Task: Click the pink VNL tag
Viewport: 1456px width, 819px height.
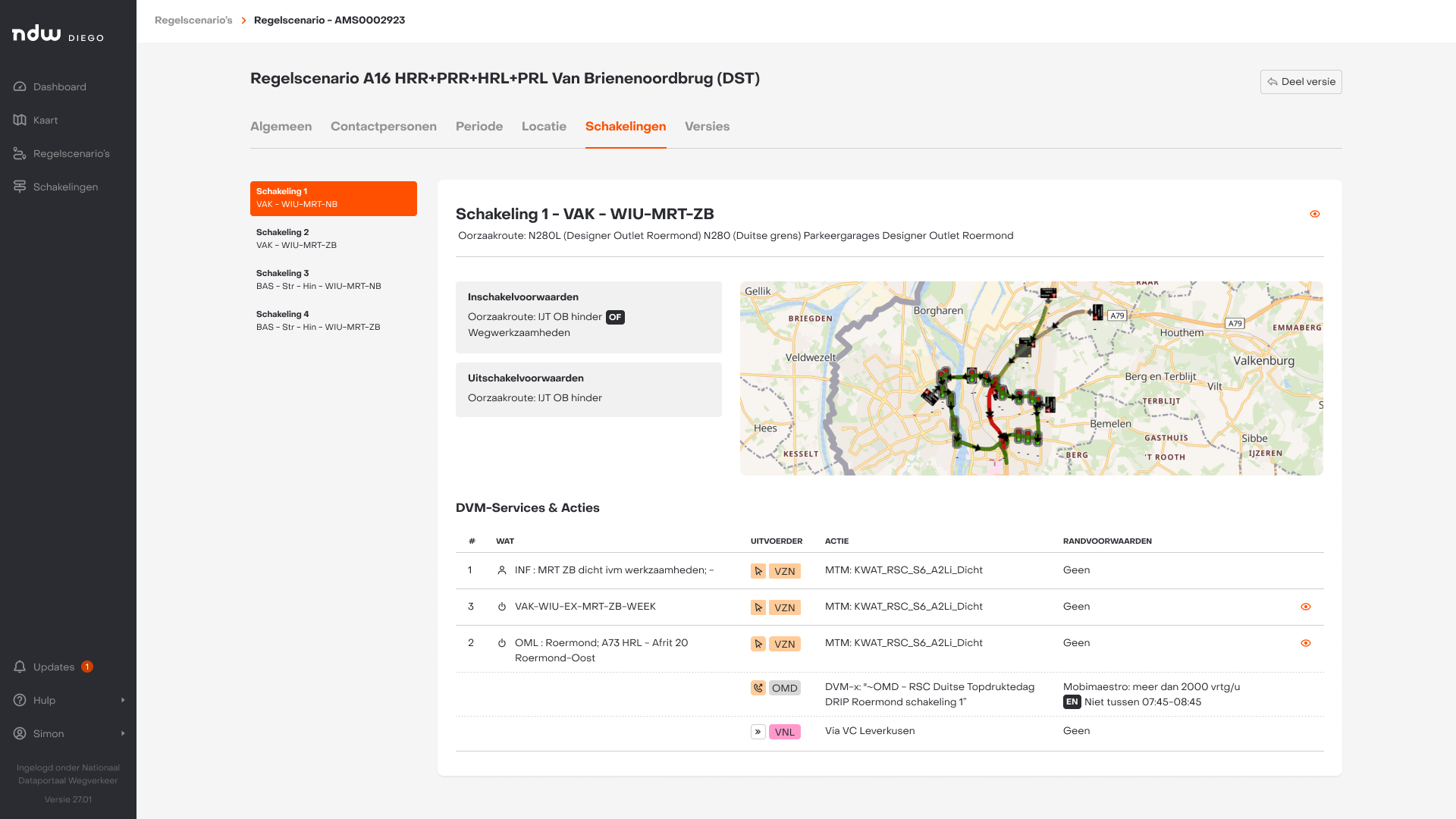Action: [785, 732]
